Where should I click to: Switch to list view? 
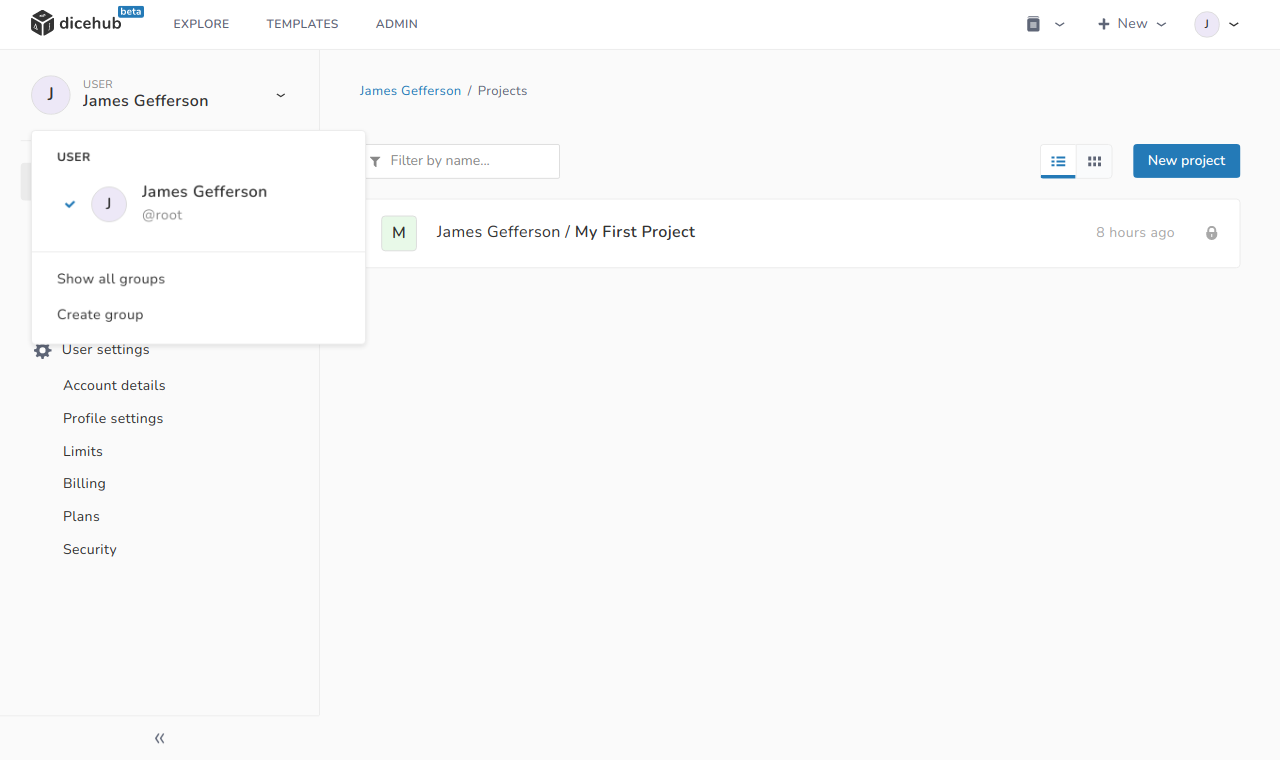[1058, 161]
